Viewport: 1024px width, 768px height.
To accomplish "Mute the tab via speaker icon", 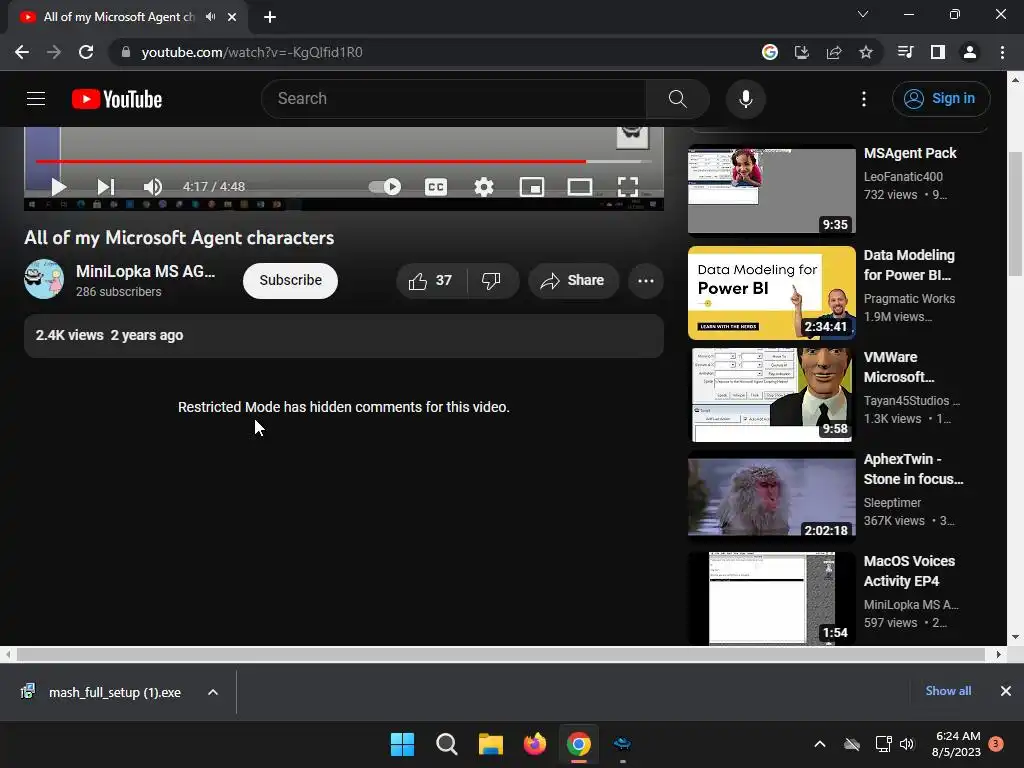I will (x=210, y=17).
